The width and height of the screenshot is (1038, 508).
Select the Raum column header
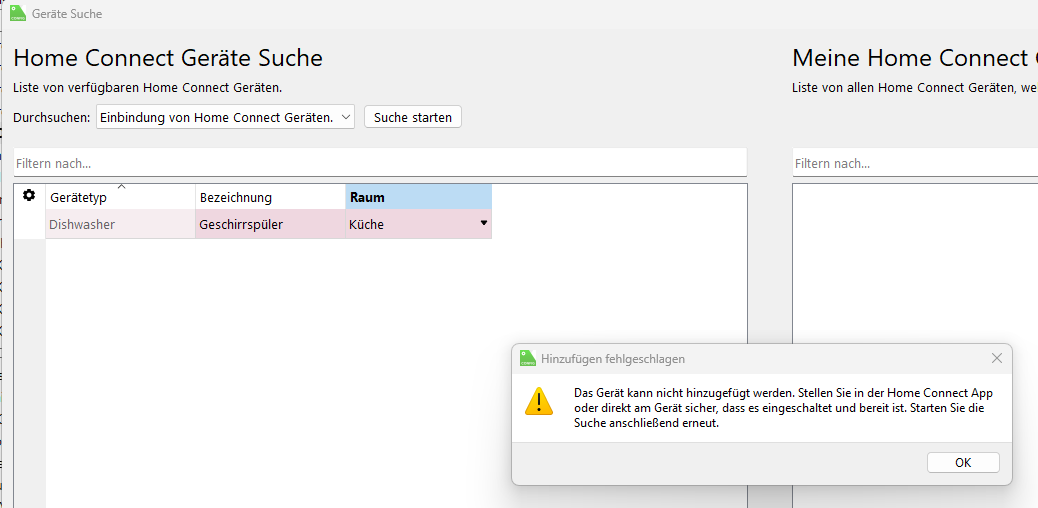tap(418, 198)
